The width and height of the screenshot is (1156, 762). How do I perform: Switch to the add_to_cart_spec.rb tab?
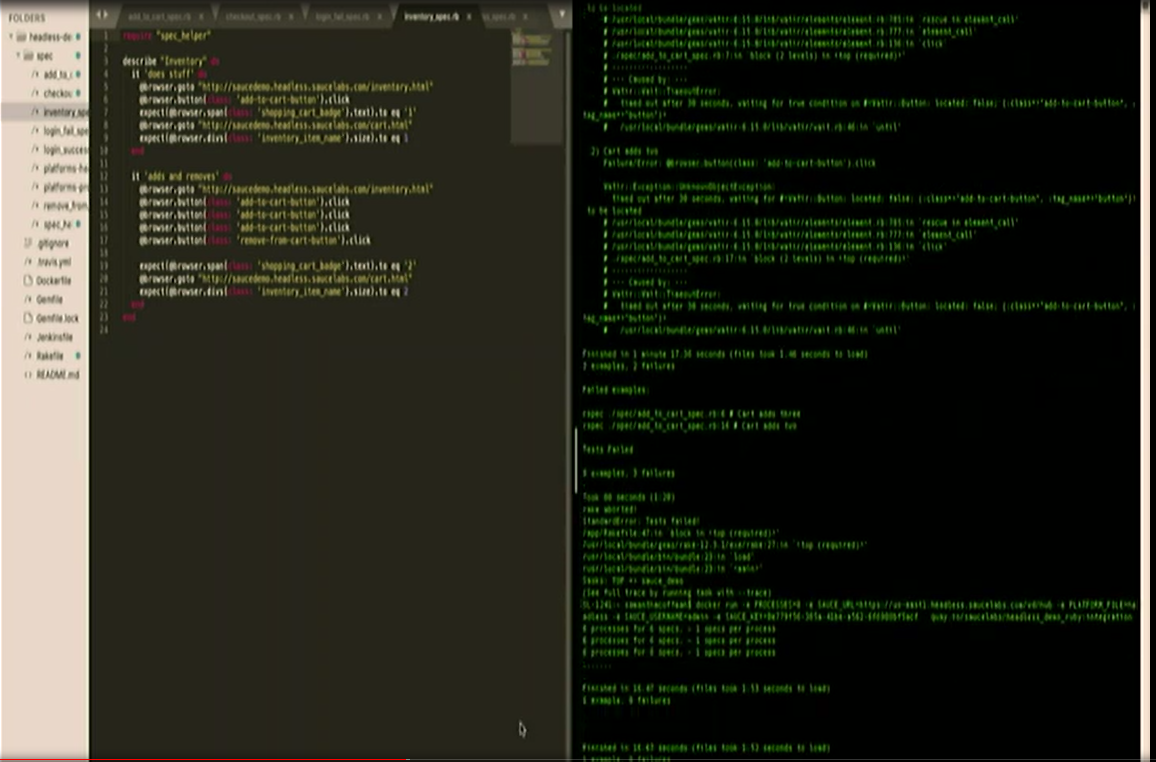pos(159,16)
